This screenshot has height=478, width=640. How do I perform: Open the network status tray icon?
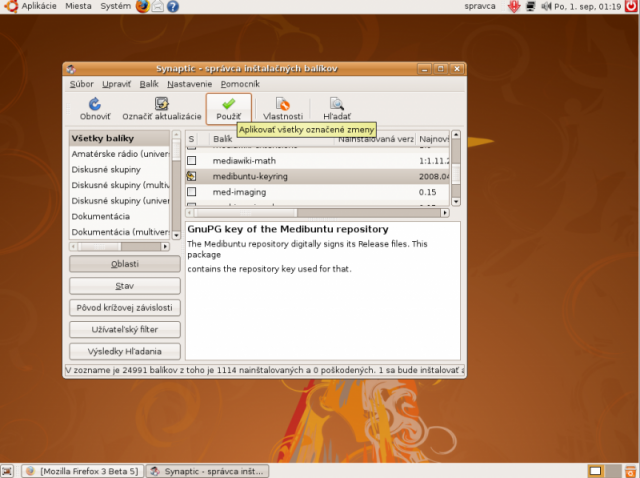(x=530, y=6)
